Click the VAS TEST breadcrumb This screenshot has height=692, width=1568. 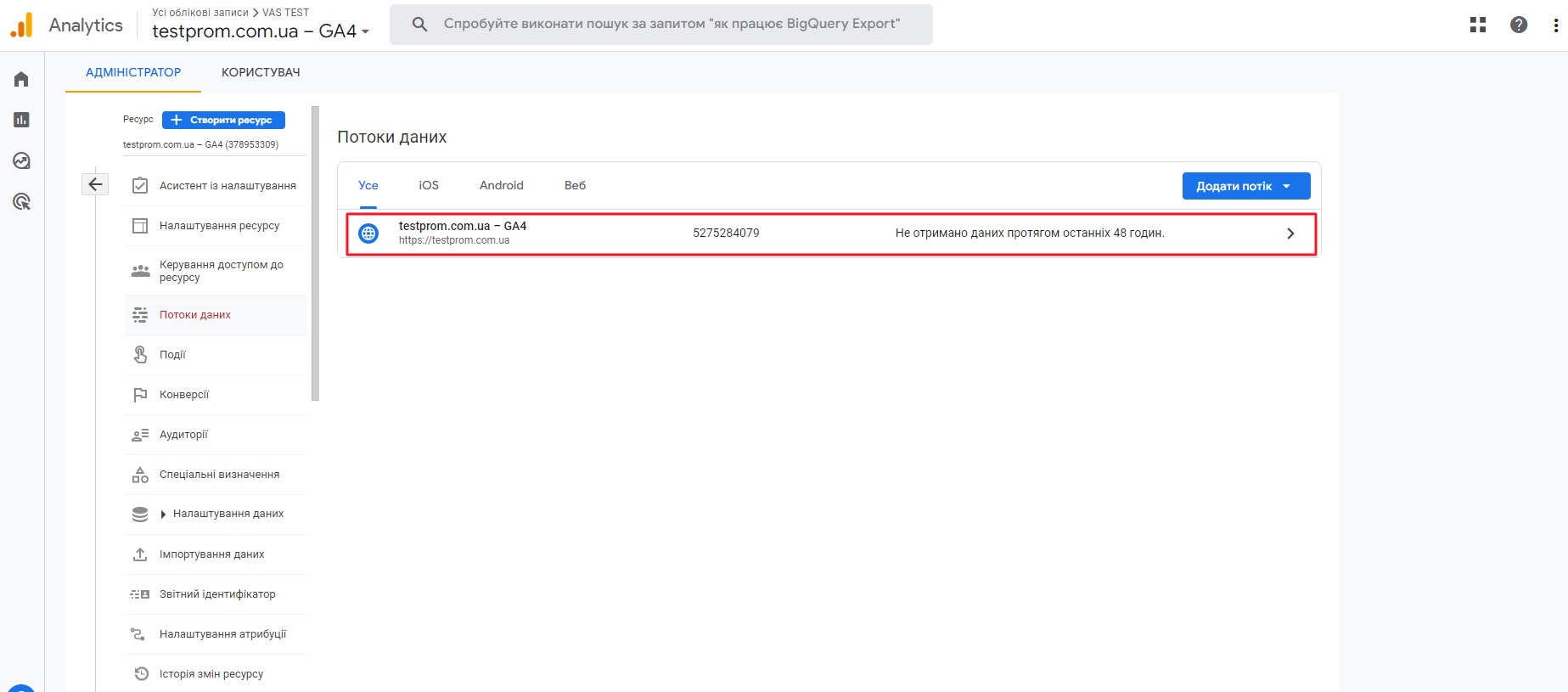click(x=286, y=13)
